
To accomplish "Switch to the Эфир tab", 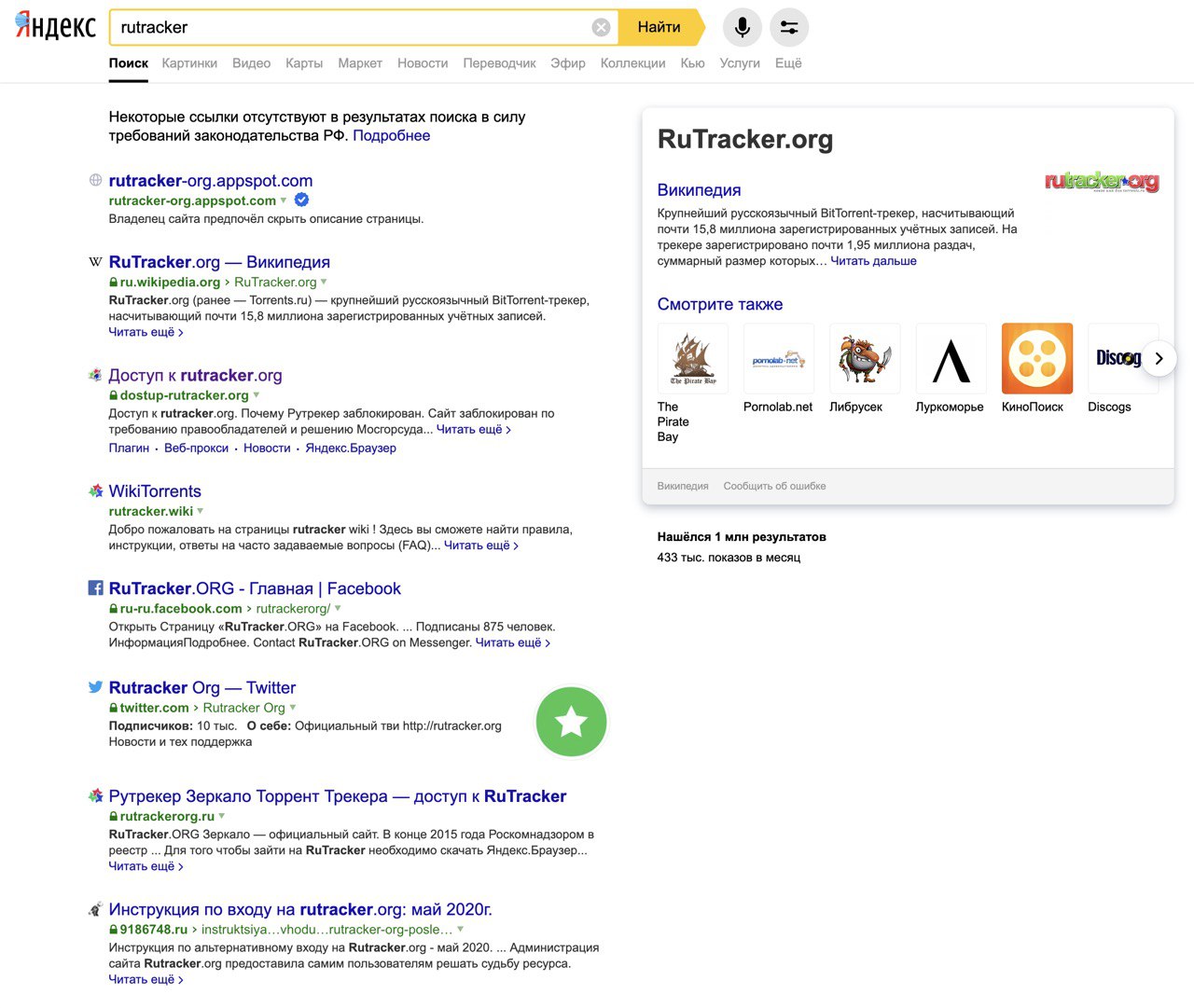I will [x=568, y=63].
